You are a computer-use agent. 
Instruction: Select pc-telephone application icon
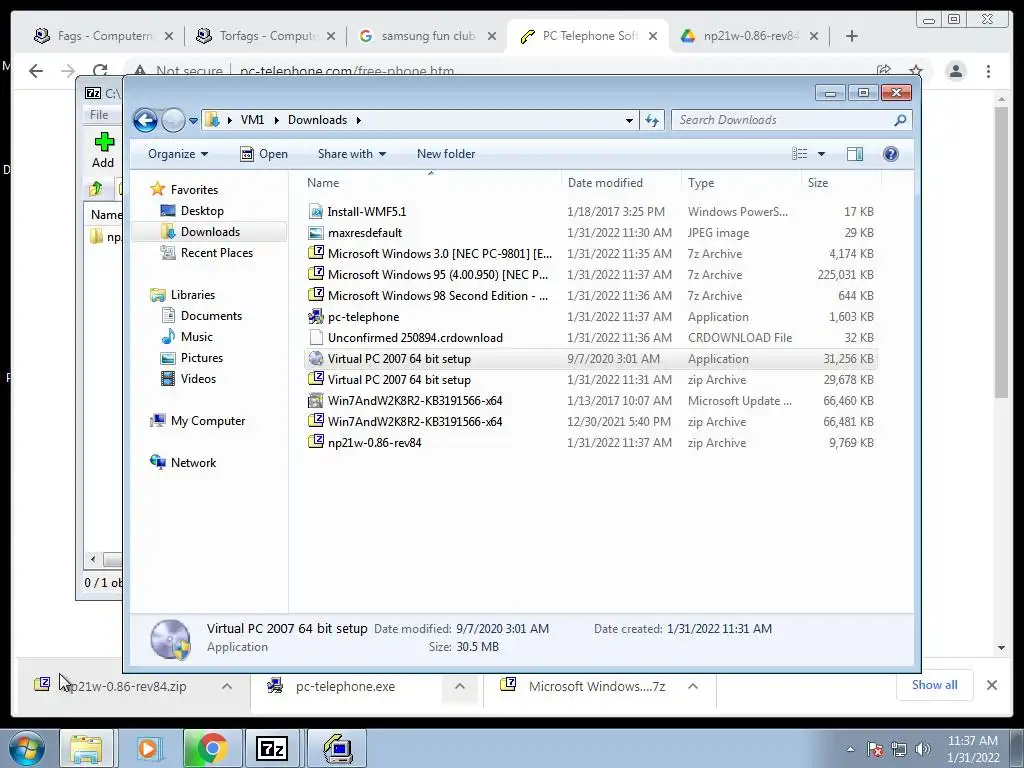(316, 317)
